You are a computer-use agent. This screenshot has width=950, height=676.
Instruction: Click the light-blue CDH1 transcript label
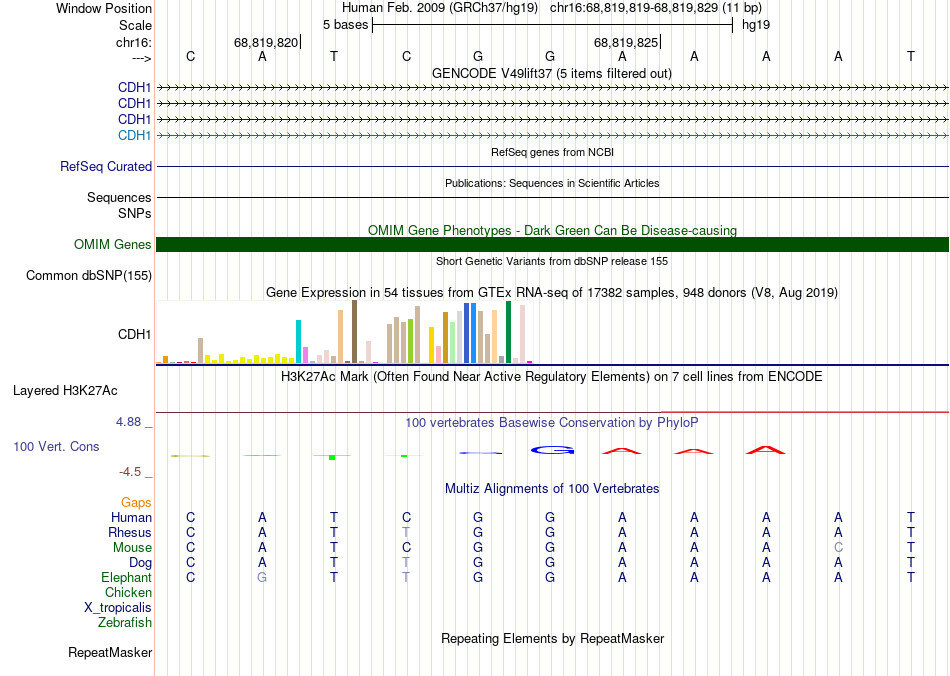[134, 136]
